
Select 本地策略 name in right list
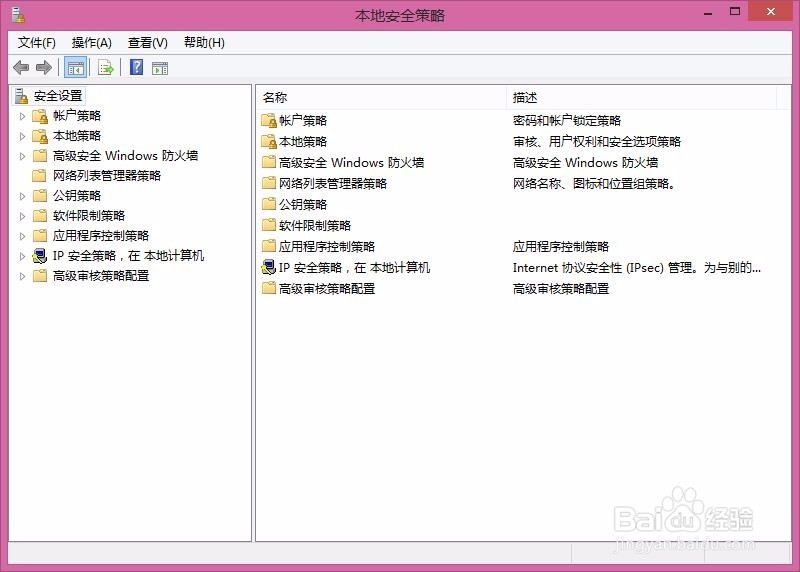pyautogui.click(x=303, y=141)
